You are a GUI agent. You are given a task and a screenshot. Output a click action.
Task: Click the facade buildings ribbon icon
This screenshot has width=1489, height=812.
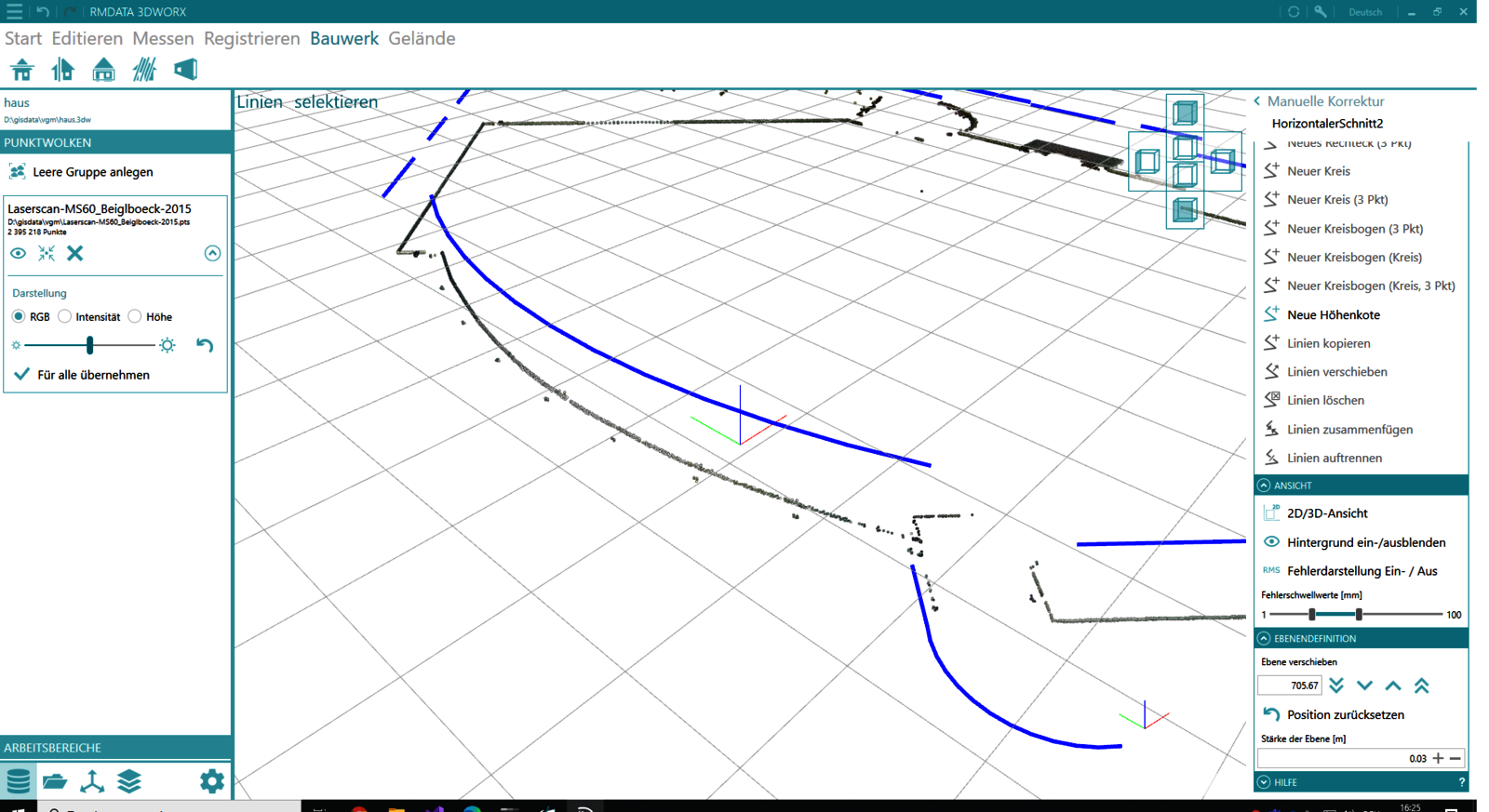coord(62,70)
